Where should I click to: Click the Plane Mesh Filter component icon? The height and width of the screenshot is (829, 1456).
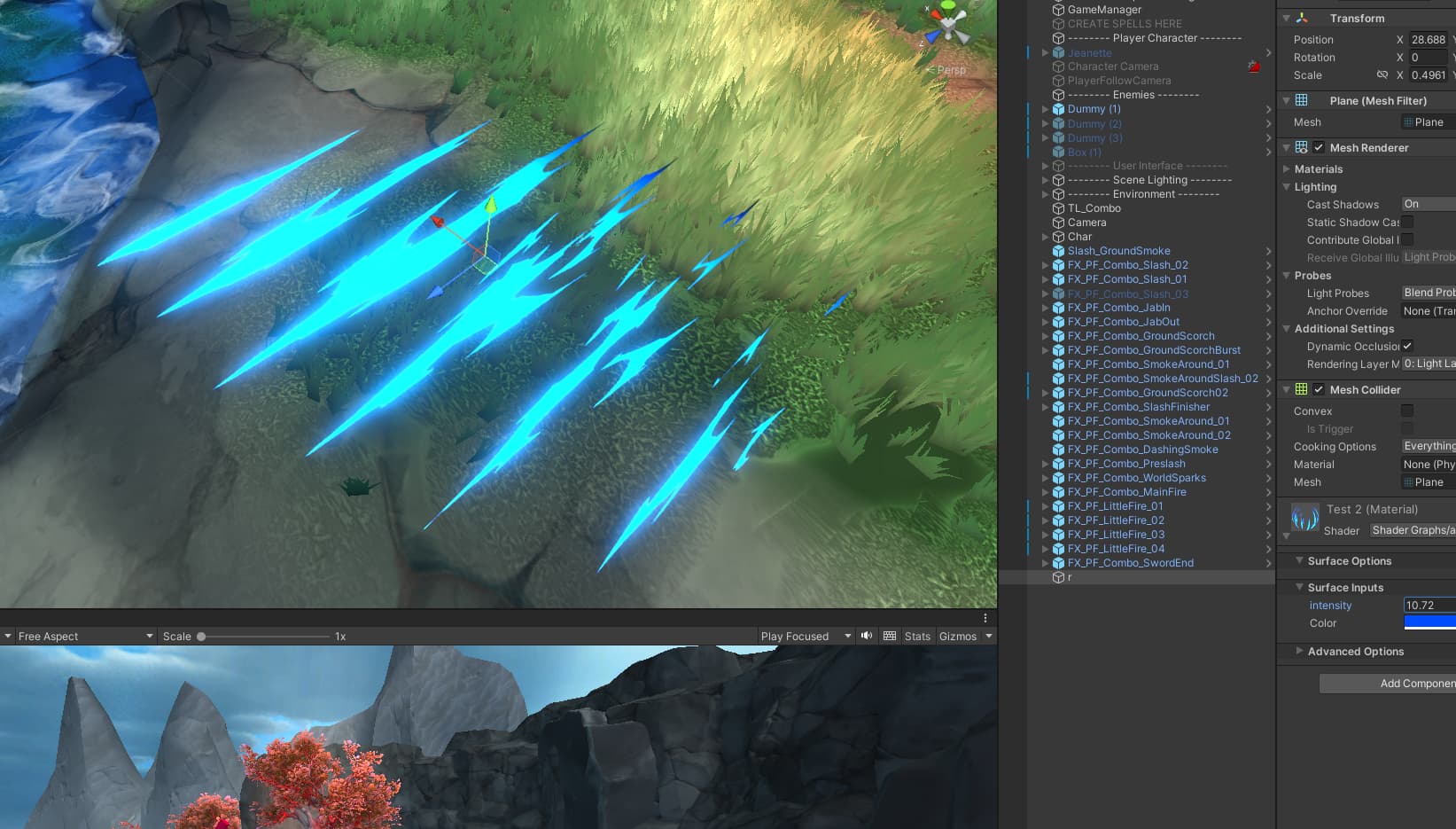tap(1301, 100)
